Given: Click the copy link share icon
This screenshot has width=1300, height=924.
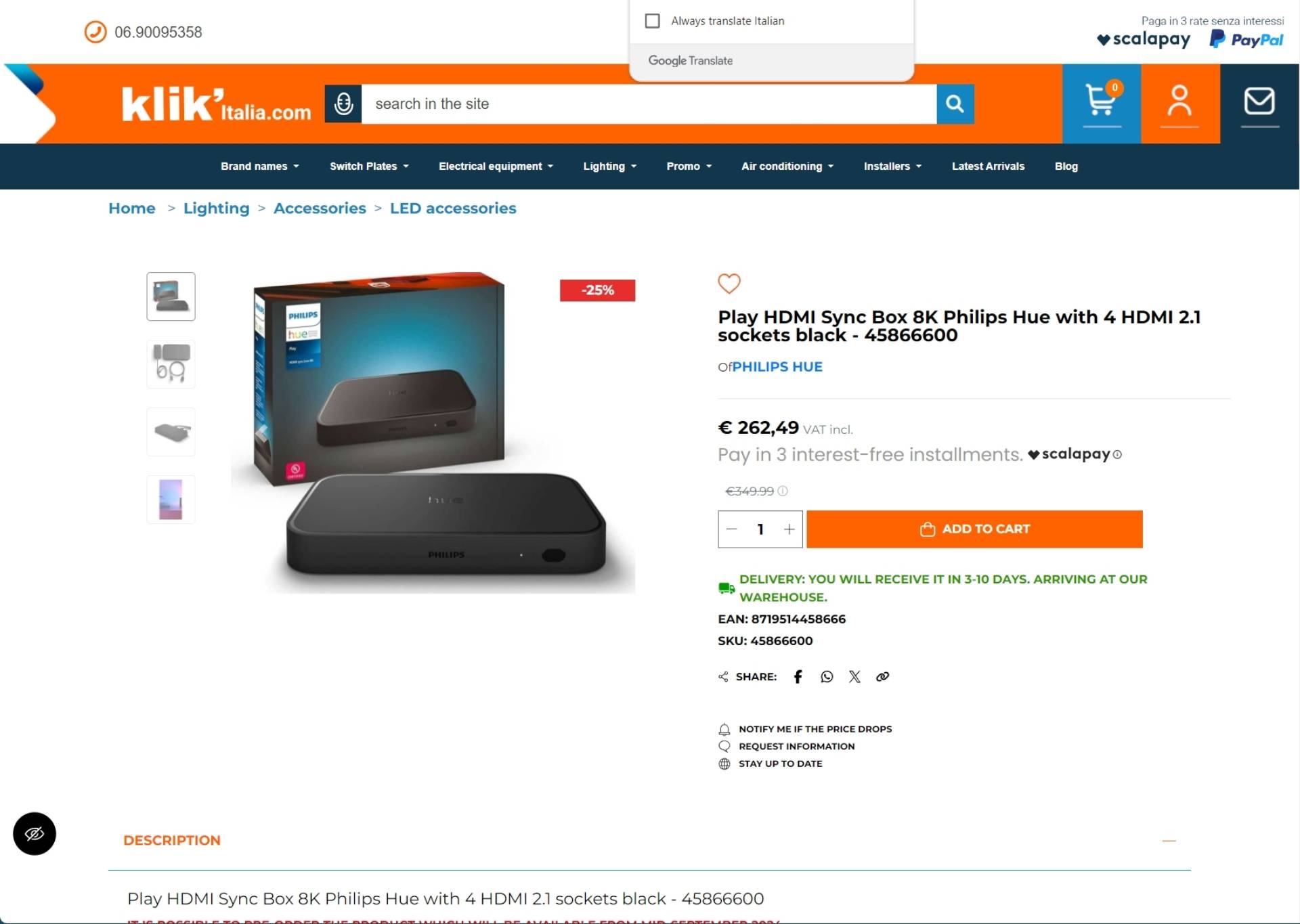Looking at the screenshot, I should click(x=881, y=676).
